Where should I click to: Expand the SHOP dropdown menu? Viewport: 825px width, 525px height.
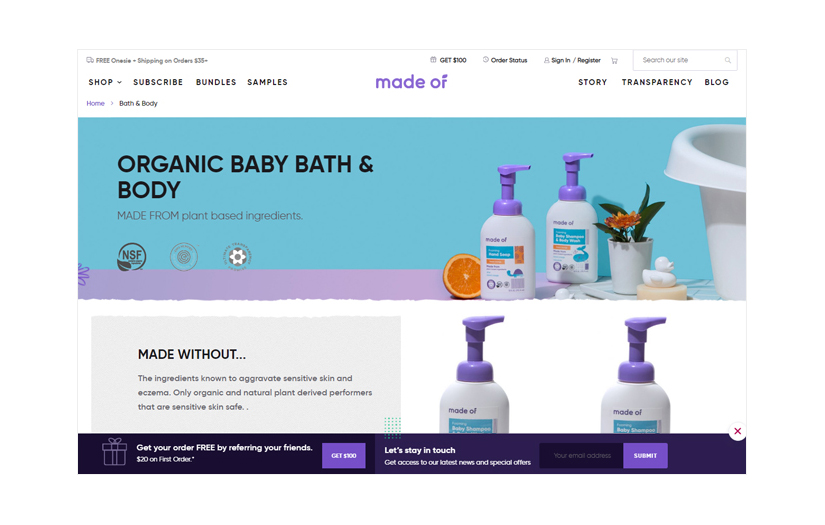click(x=105, y=82)
